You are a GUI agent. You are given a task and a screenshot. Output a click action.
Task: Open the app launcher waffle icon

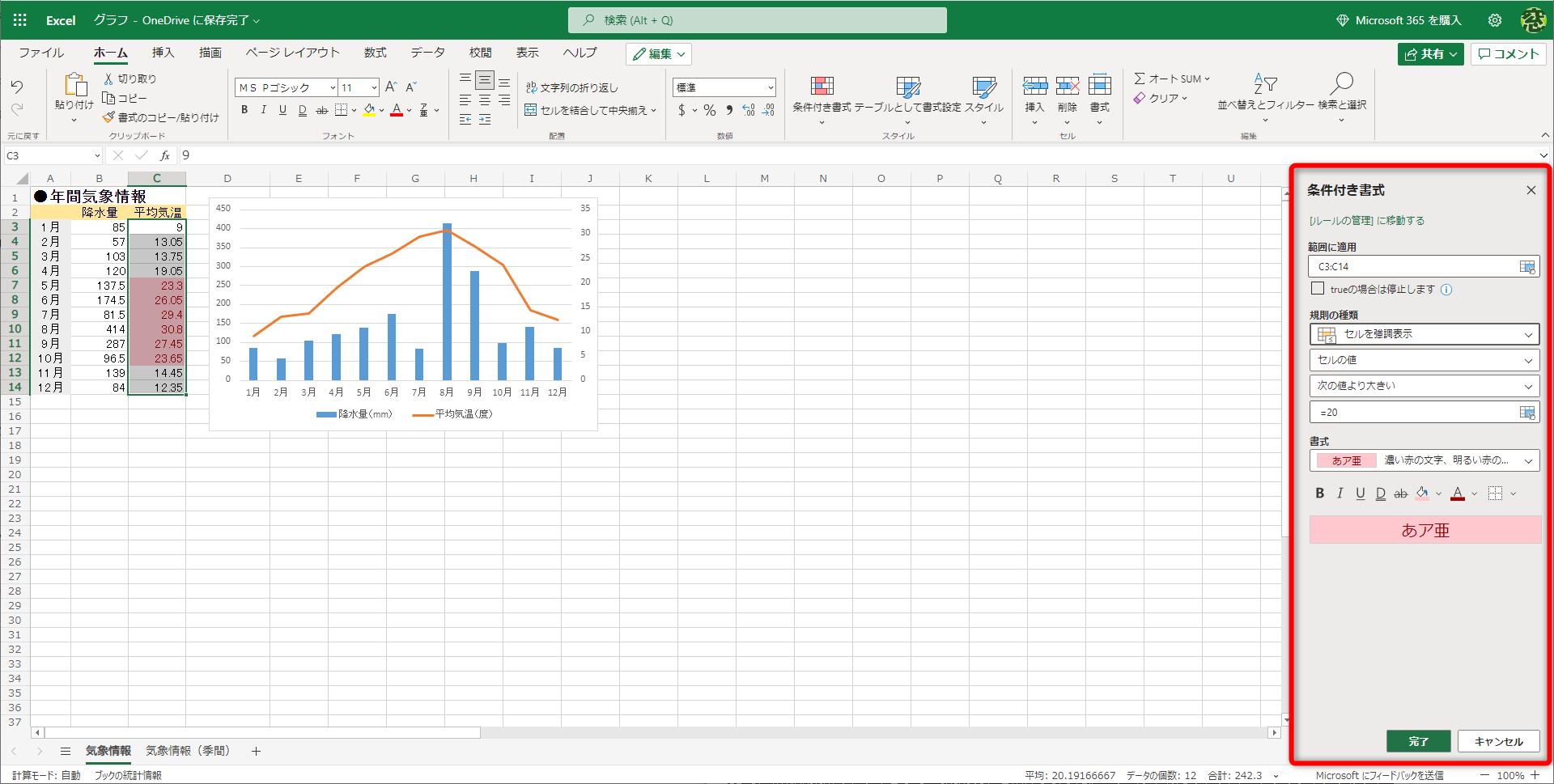point(20,20)
